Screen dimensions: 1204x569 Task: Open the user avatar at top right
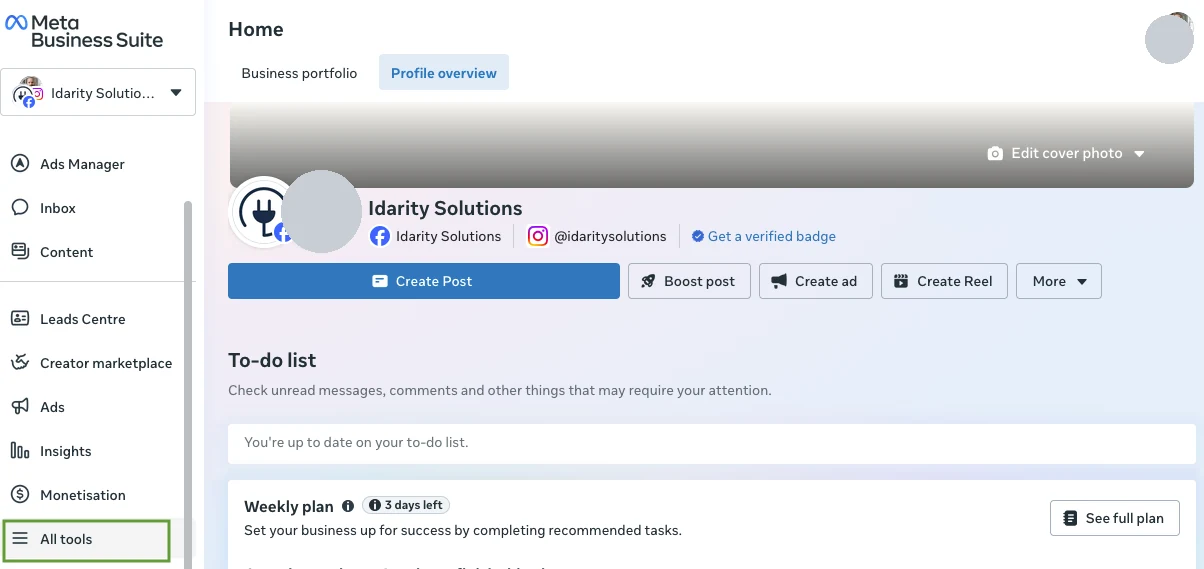click(x=1168, y=39)
